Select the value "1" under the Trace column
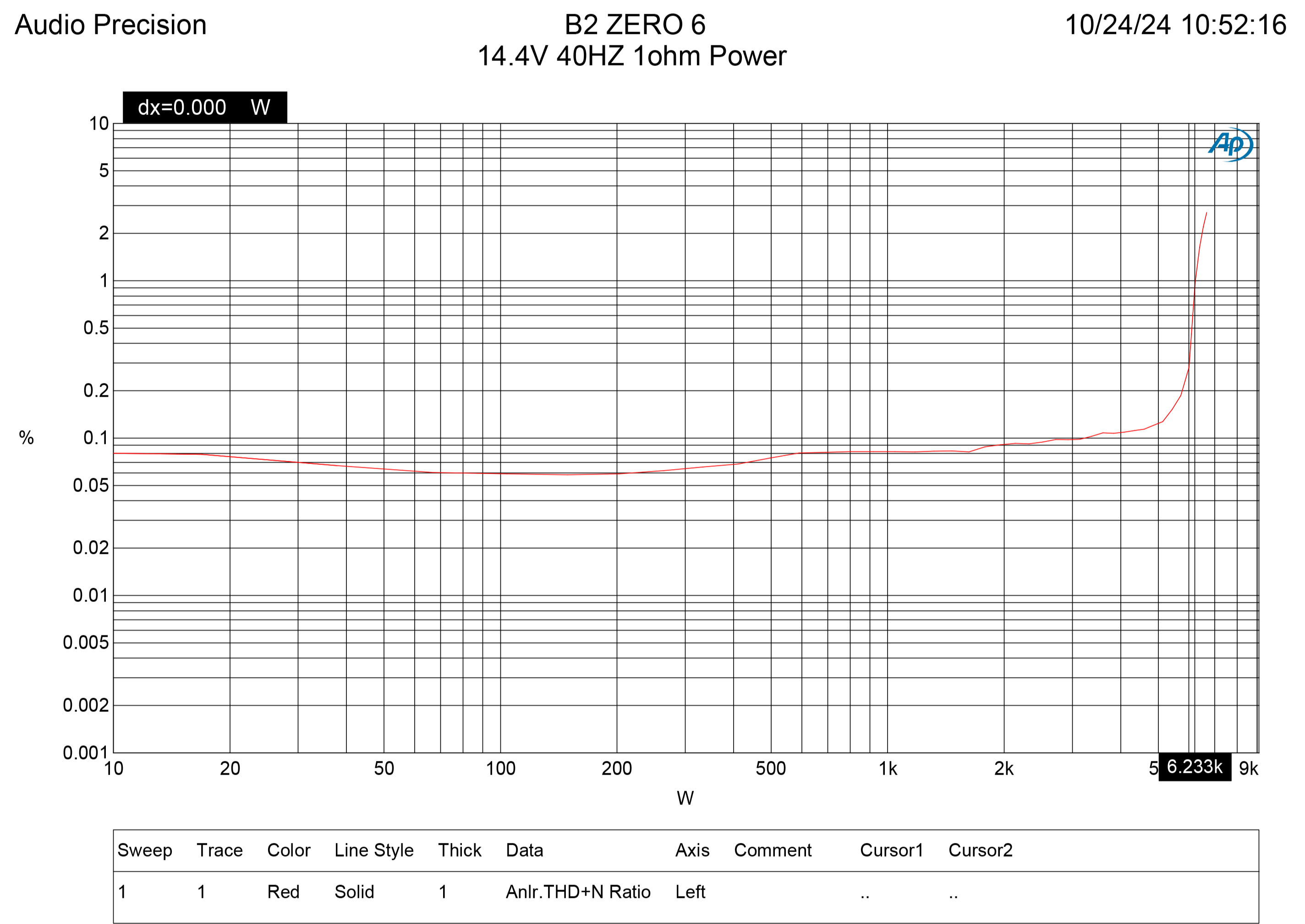1305x924 pixels. [202, 892]
